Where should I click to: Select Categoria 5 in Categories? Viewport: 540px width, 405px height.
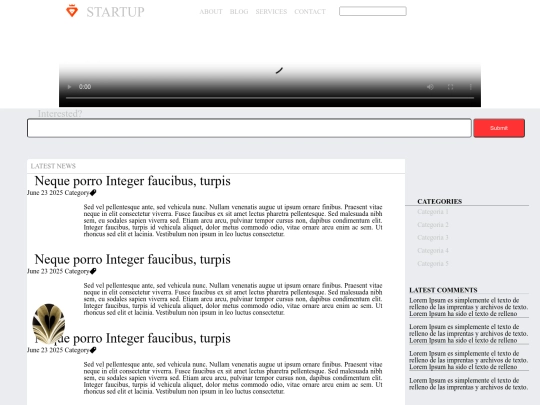[x=433, y=263]
